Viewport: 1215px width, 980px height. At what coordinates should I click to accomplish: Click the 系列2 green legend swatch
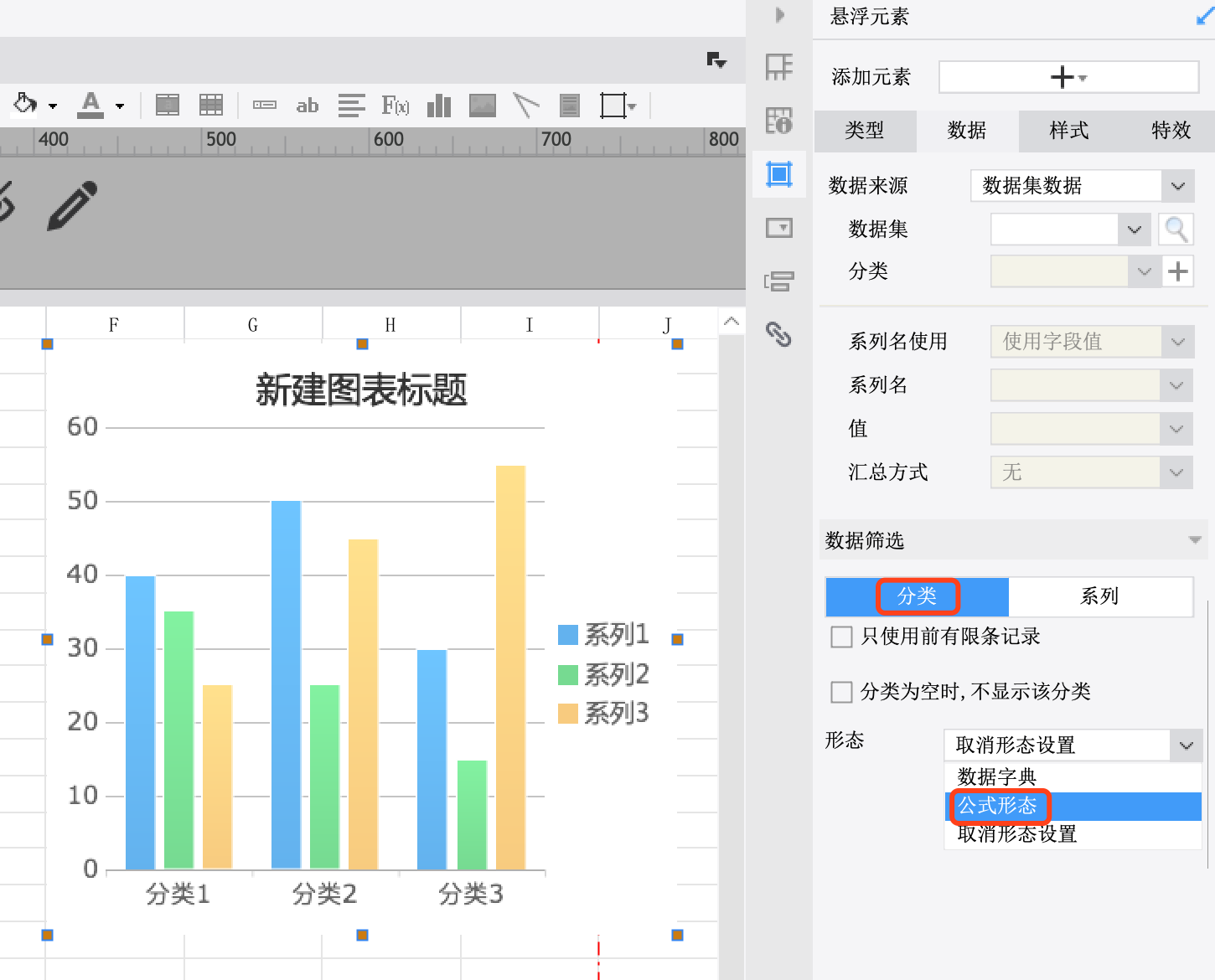tap(568, 675)
